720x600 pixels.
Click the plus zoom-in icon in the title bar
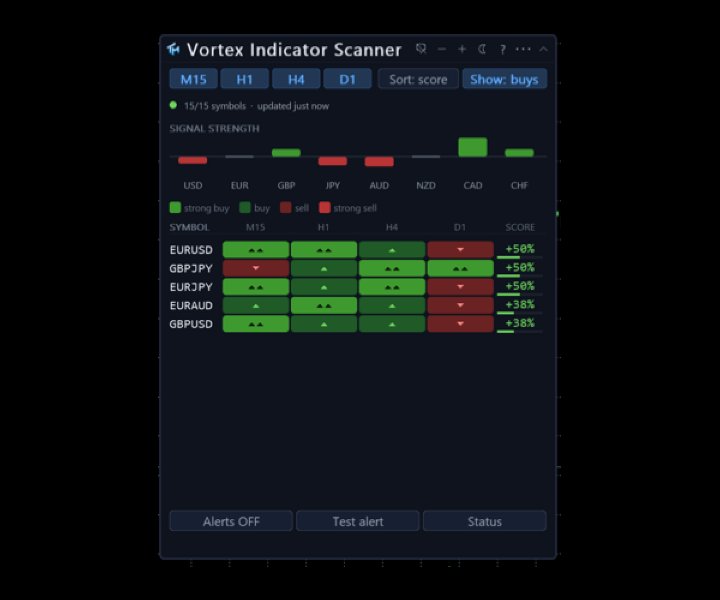(462, 49)
